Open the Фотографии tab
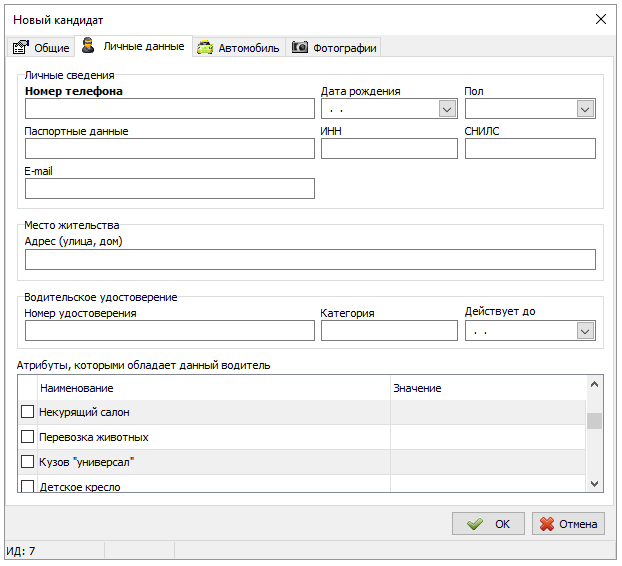622x566 pixels. (333, 48)
